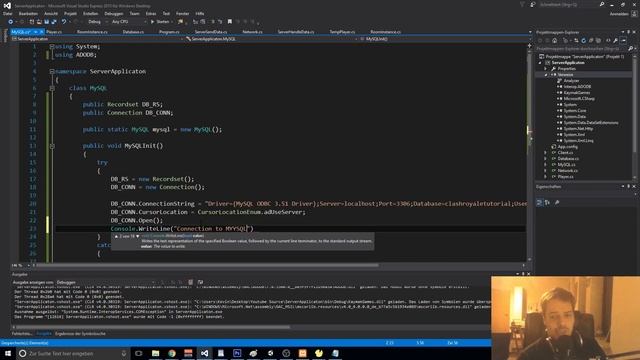Open the Any CPU platform dropdown
The height and width of the screenshot is (360, 640).
(128, 22)
